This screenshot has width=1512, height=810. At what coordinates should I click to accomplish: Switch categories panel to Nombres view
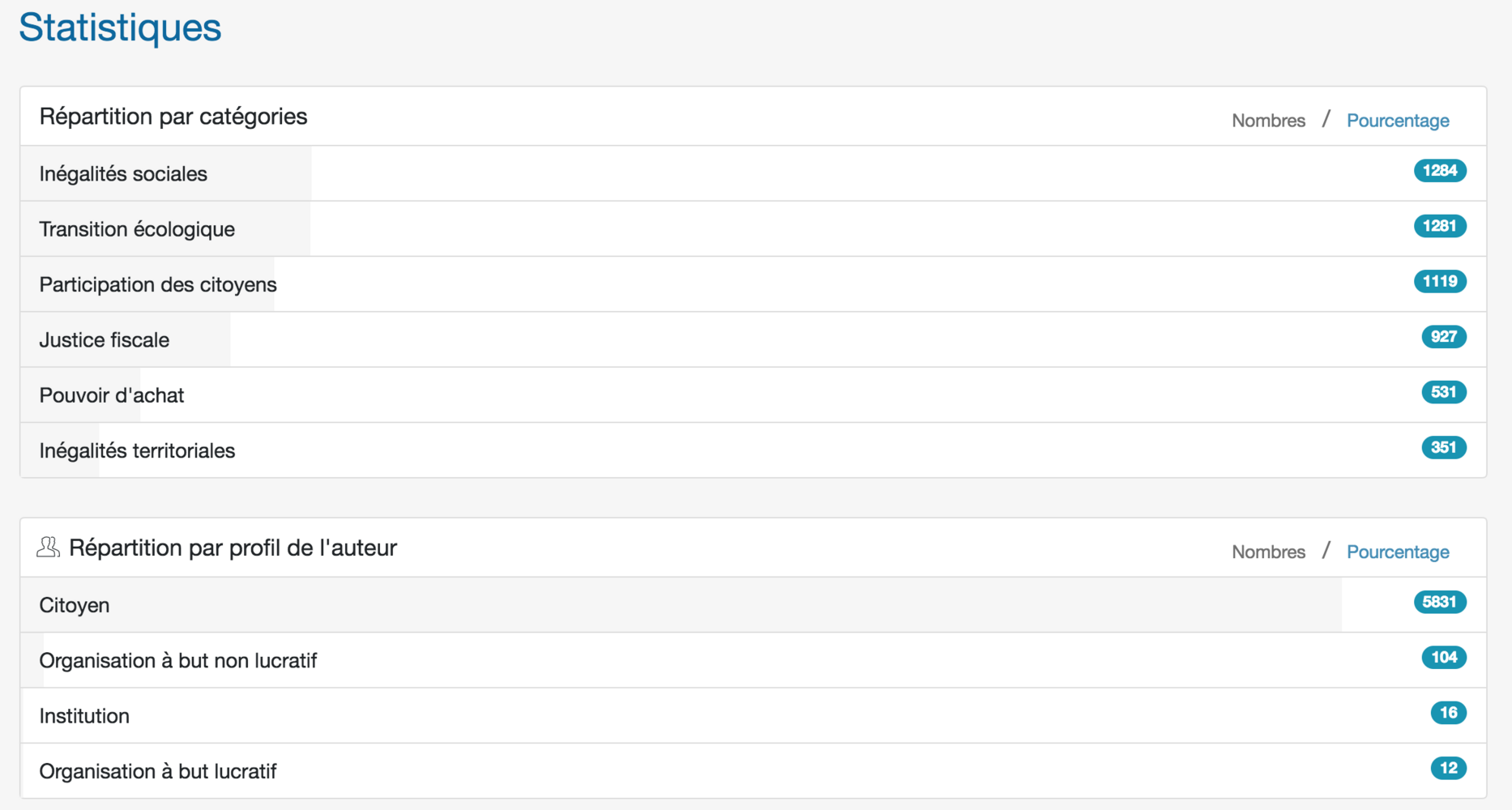(1268, 121)
